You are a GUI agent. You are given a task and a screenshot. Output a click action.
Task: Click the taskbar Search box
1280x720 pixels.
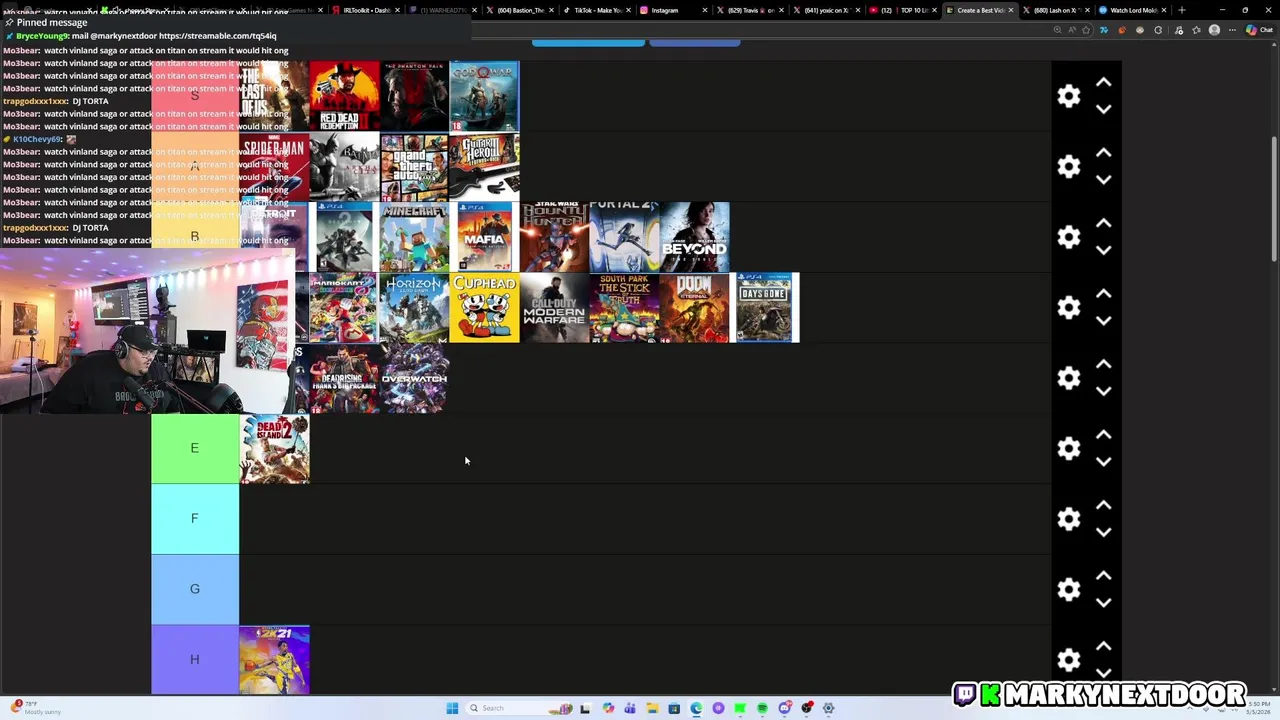pyautogui.click(x=520, y=708)
